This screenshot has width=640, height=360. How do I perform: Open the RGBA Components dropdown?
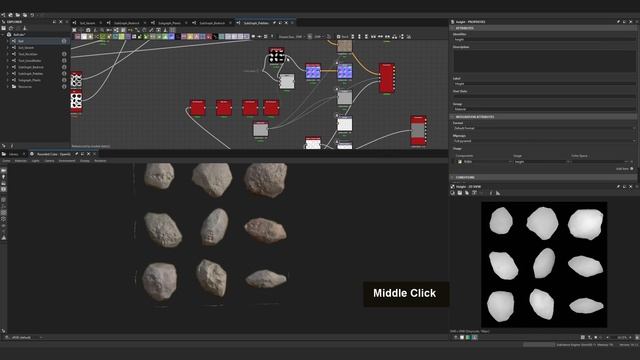pyautogui.click(x=488, y=162)
